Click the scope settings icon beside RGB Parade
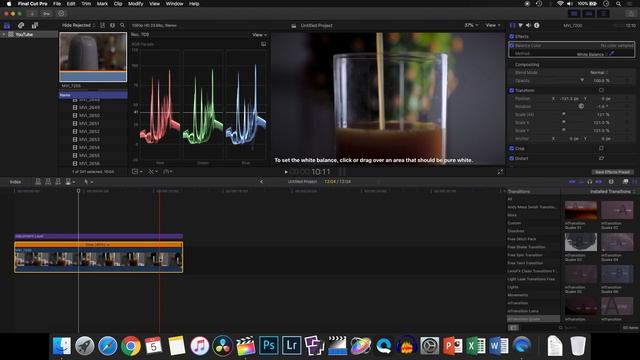 tap(264, 44)
